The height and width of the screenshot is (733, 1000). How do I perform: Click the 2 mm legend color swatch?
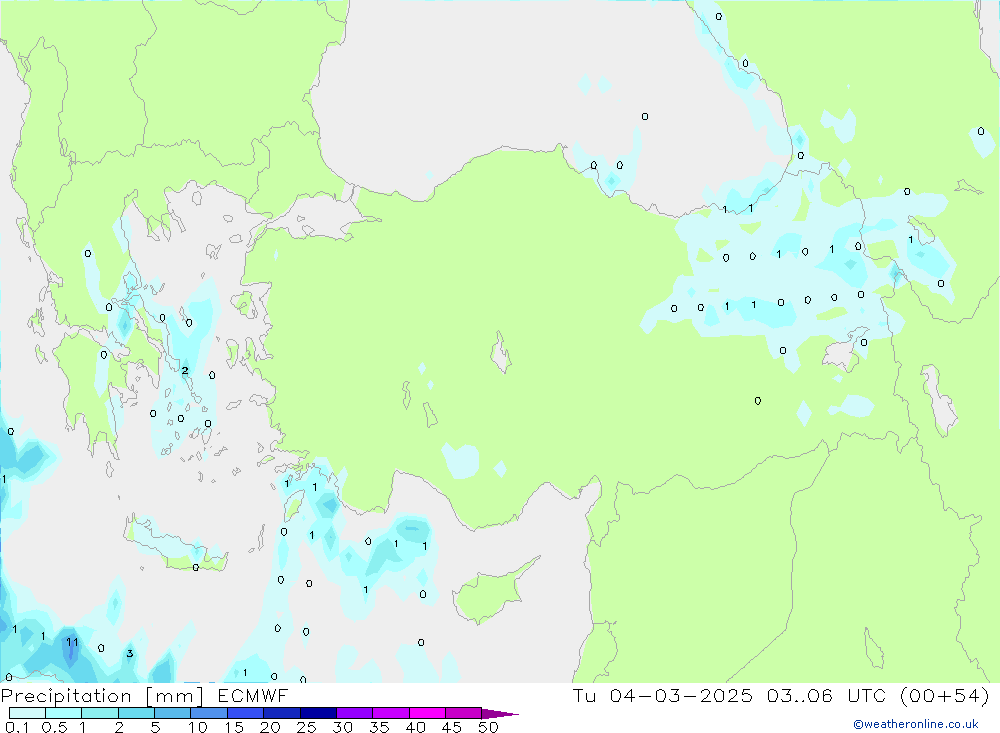(x=136, y=713)
